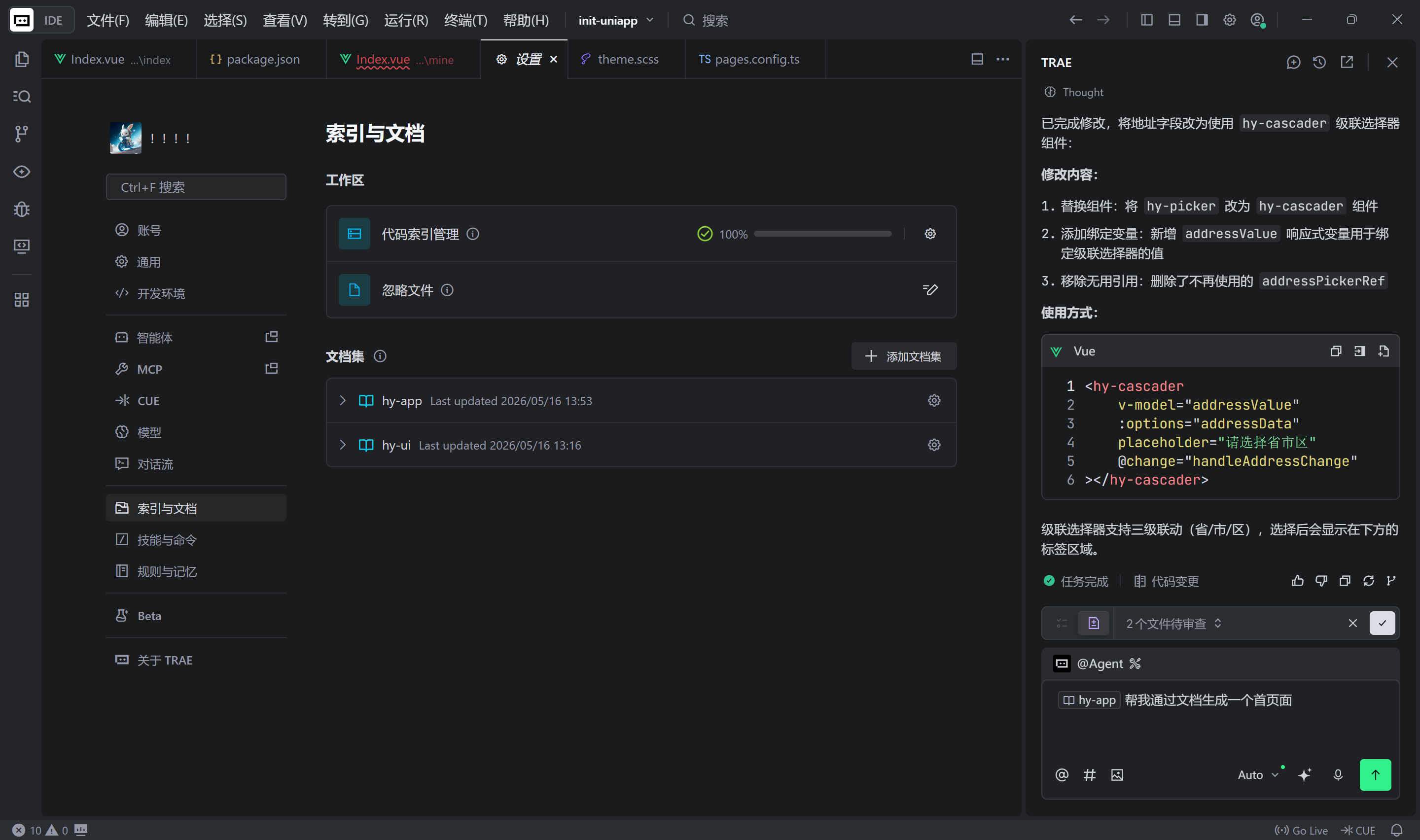Toggle the bottom panel layout icon
The height and width of the screenshot is (840, 1420).
[x=1174, y=20]
